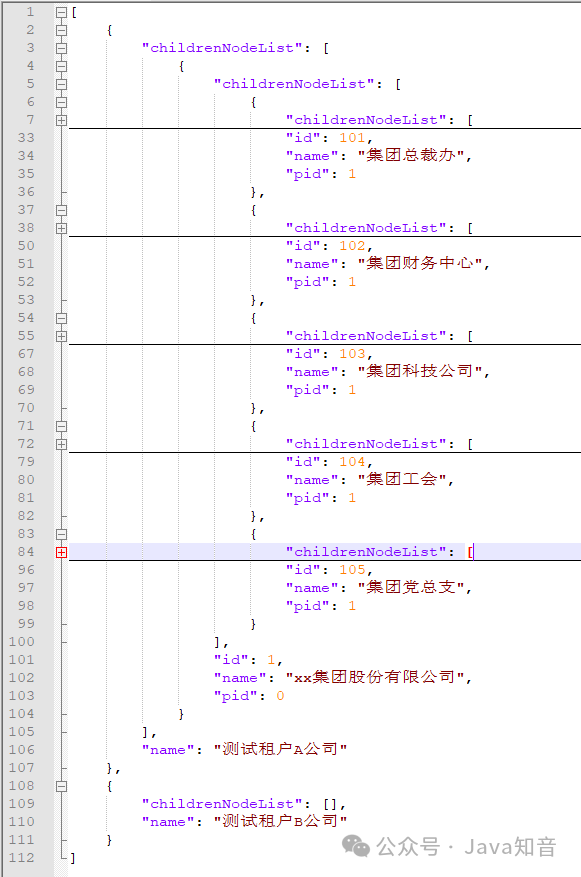
Task: Collapse the childrenNodeList fold on line 5
Action: 62,84
